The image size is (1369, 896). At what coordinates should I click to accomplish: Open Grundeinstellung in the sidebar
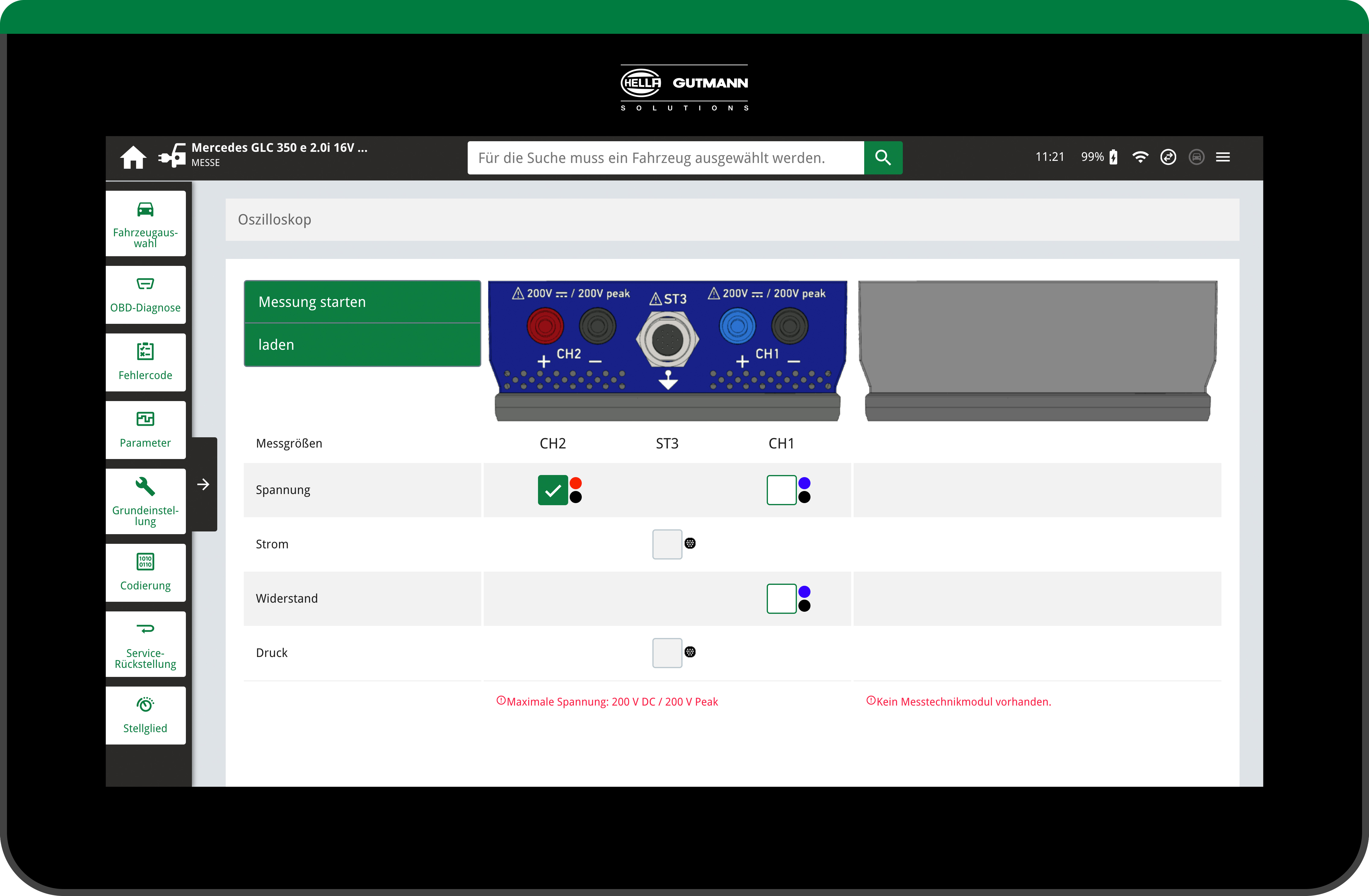(145, 501)
